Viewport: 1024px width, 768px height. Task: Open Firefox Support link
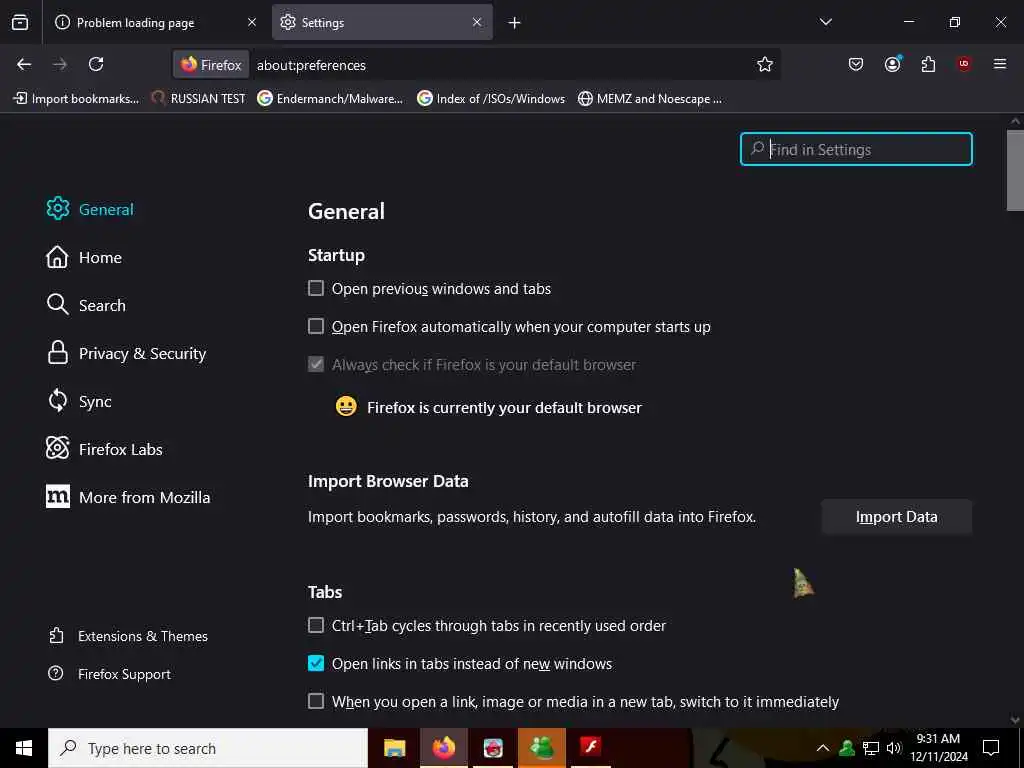(110, 674)
